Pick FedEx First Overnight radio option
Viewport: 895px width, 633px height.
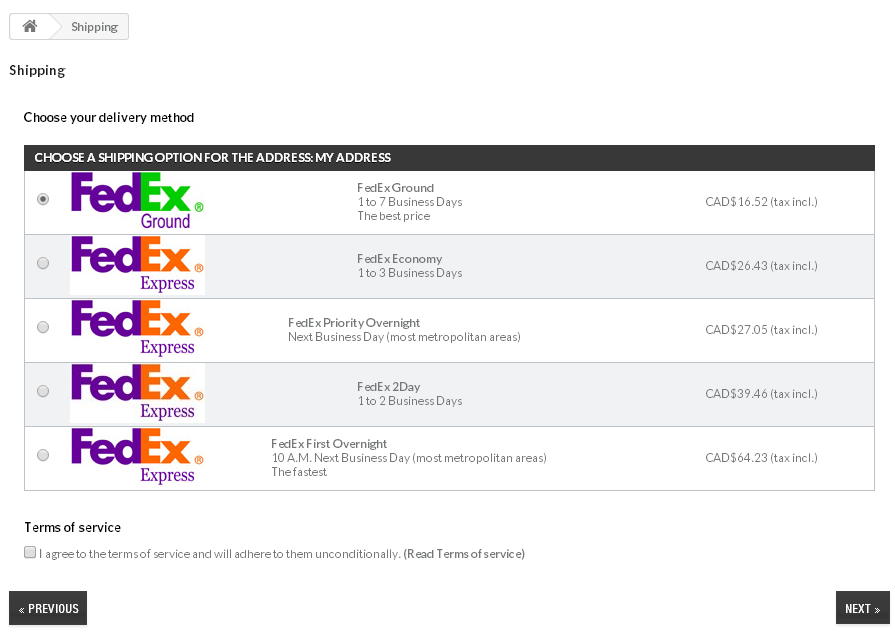click(x=43, y=455)
